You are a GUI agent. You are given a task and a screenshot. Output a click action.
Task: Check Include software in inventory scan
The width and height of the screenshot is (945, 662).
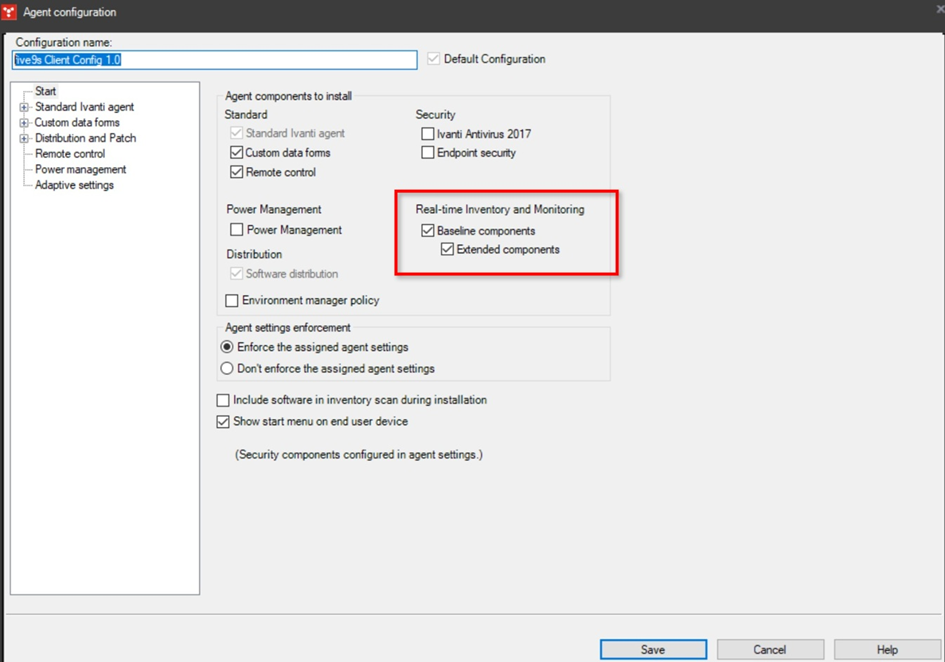click(223, 400)
